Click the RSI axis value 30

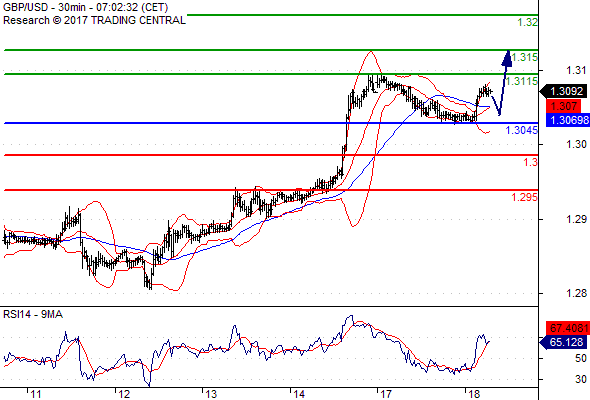[x=581, y=379]
